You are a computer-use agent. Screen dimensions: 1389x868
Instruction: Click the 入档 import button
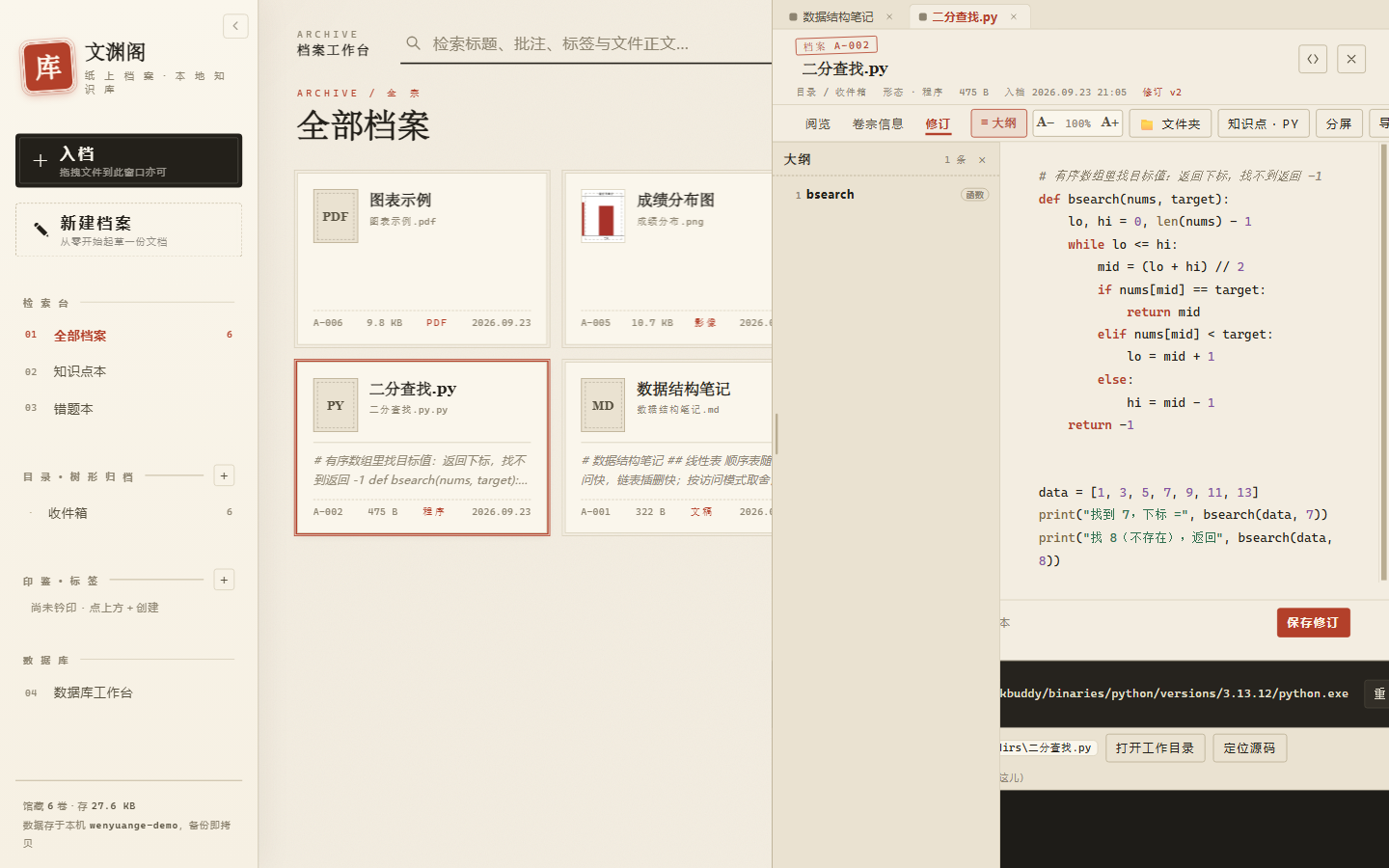click(129, 160)
